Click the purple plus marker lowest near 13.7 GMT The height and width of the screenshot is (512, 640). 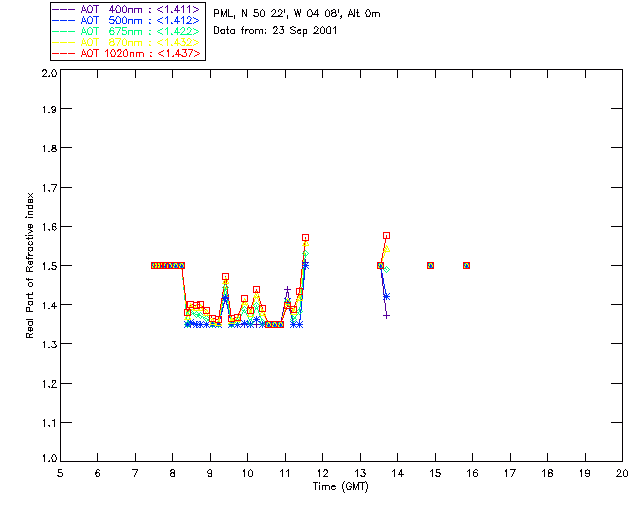(x=387, y=316)
